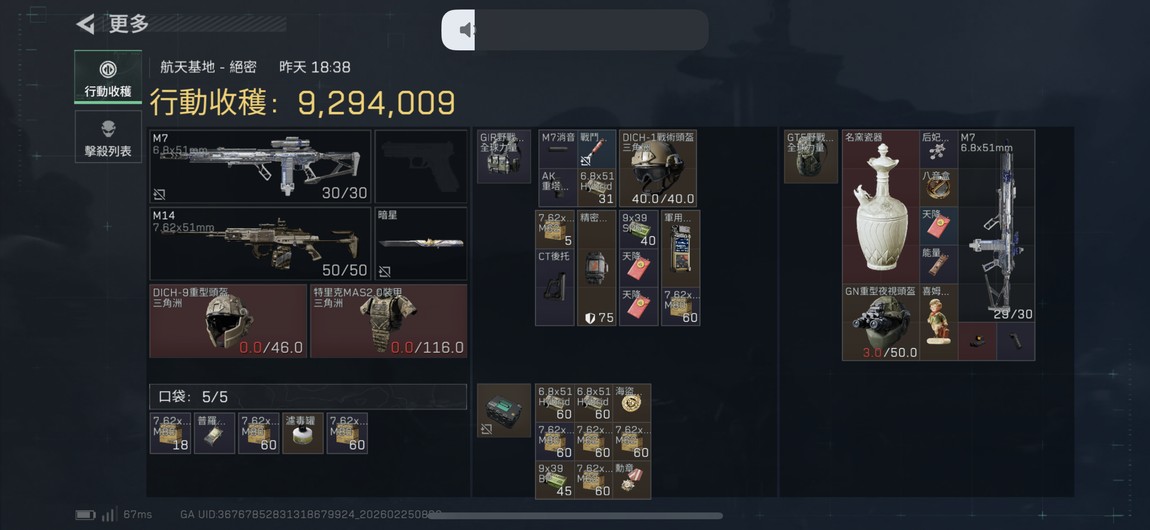Screen dimensions: 1150x530
Task: Click the 暗星 knife item
Action: (x=421, y=243)
